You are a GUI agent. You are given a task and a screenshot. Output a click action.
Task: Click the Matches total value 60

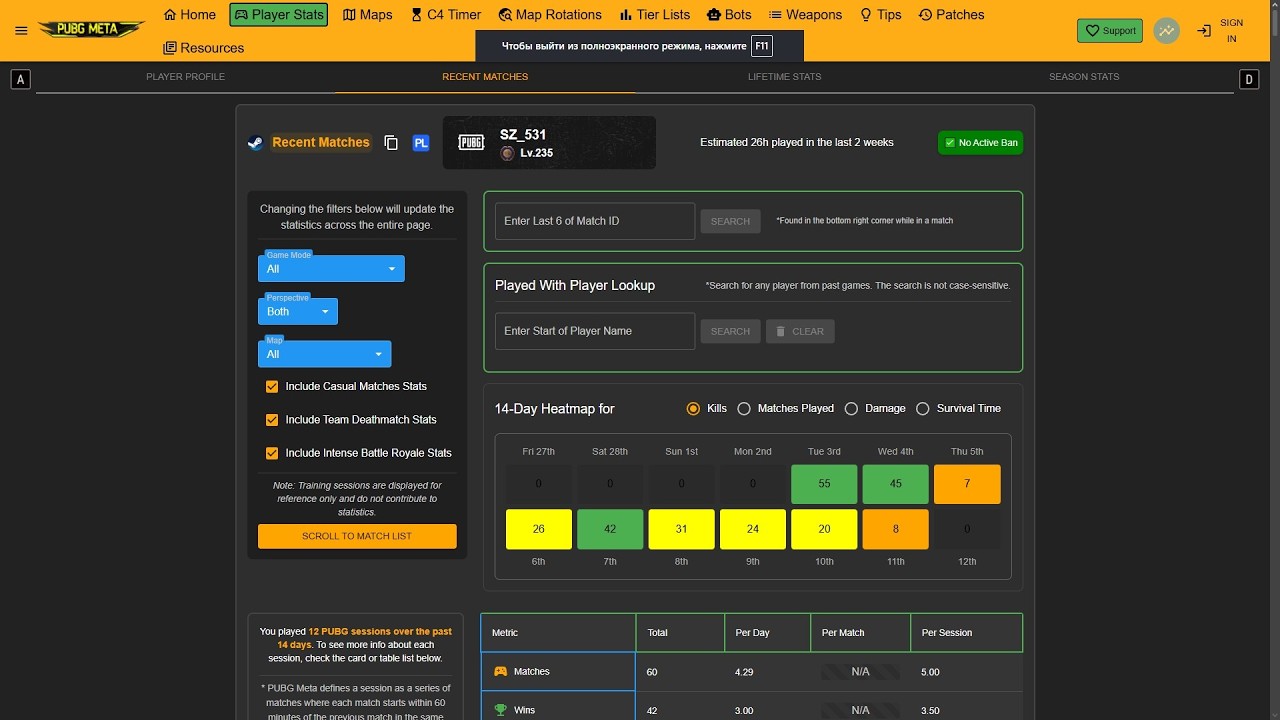[x=652, y=672]
